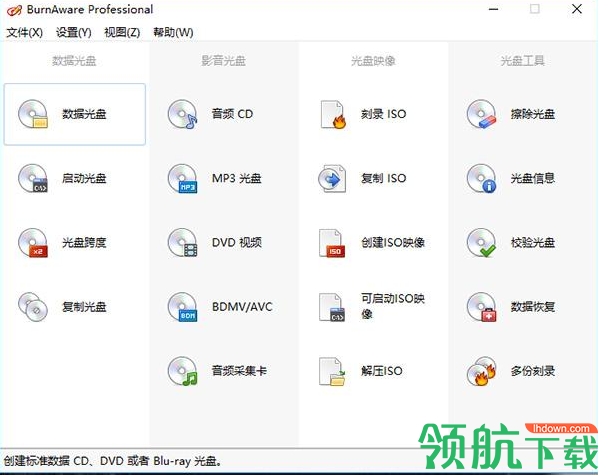
Task: Click the 复制光盘 label text
Action: click(84, 307)
